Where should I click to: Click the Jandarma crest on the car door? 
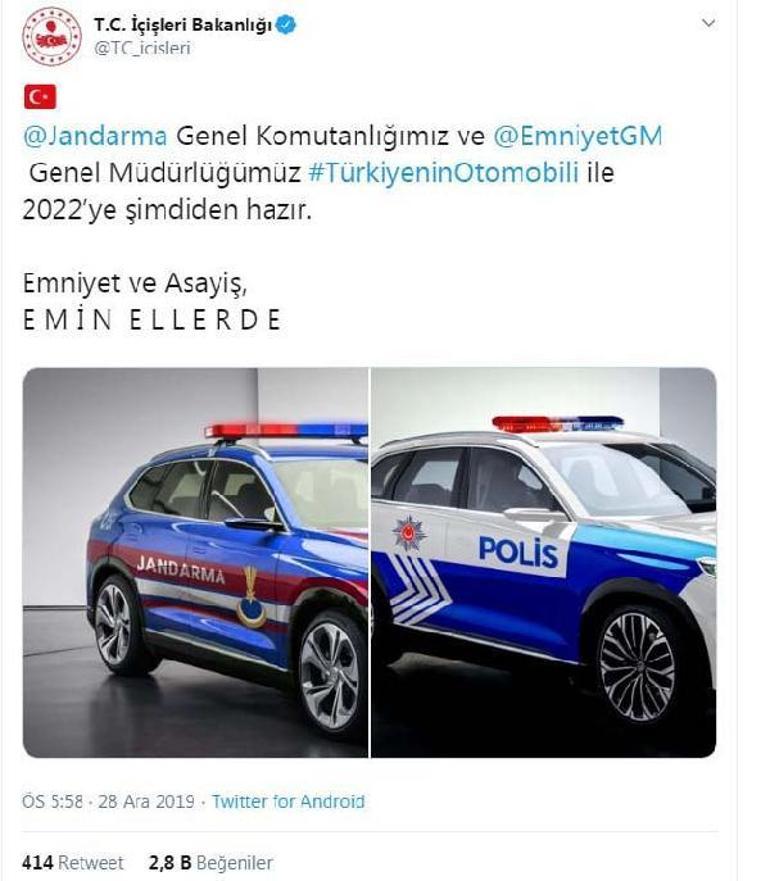251,597
